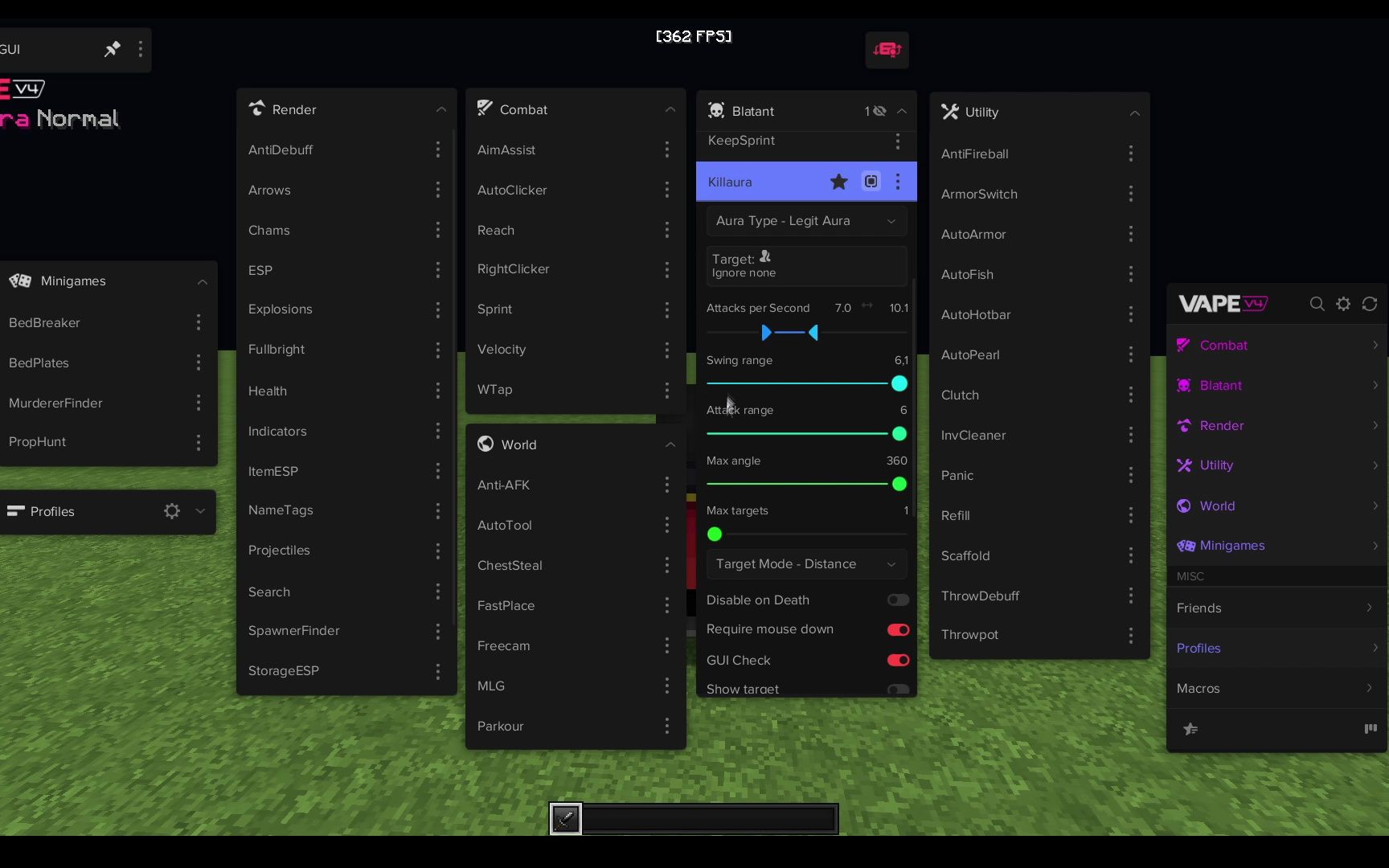This screenshot has height=868, width=1389.
Task: Turn off the Require mouse down switch
Action: tap(898, 629)
